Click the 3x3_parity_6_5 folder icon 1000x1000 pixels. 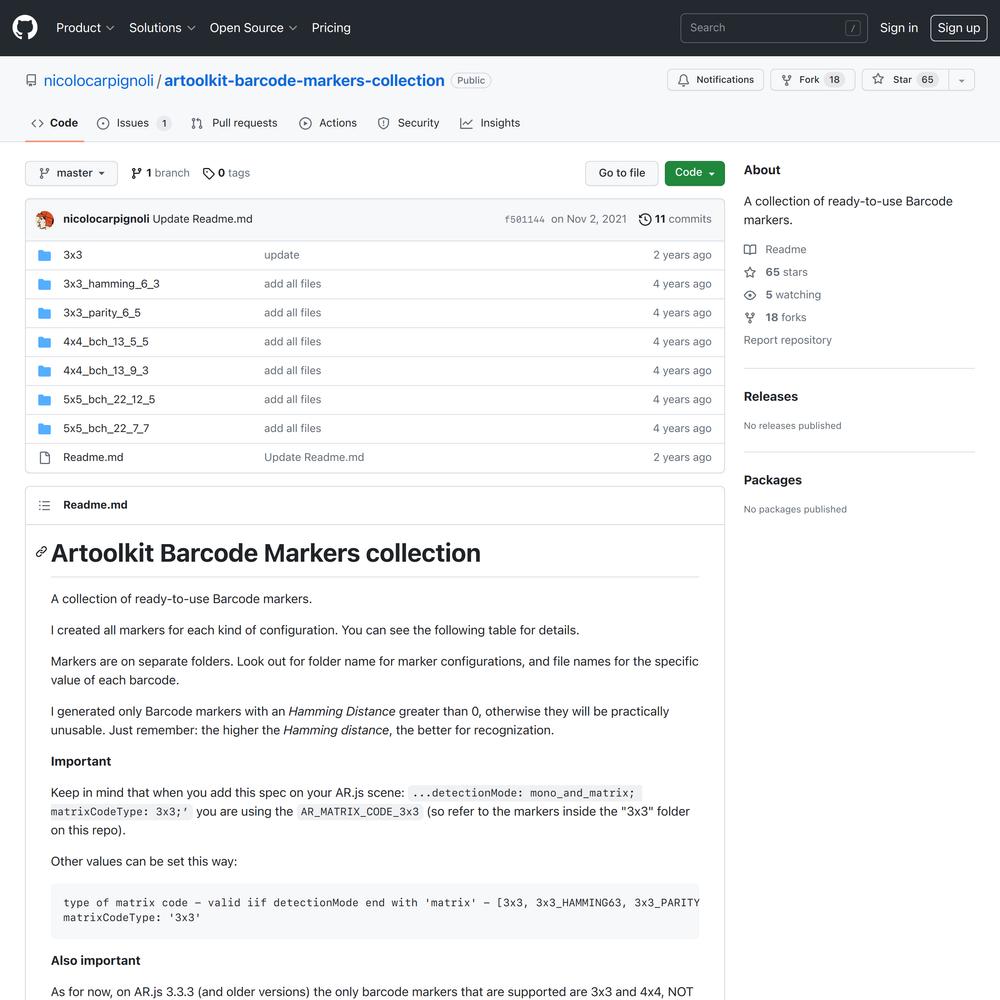click(x=45, y=312)
